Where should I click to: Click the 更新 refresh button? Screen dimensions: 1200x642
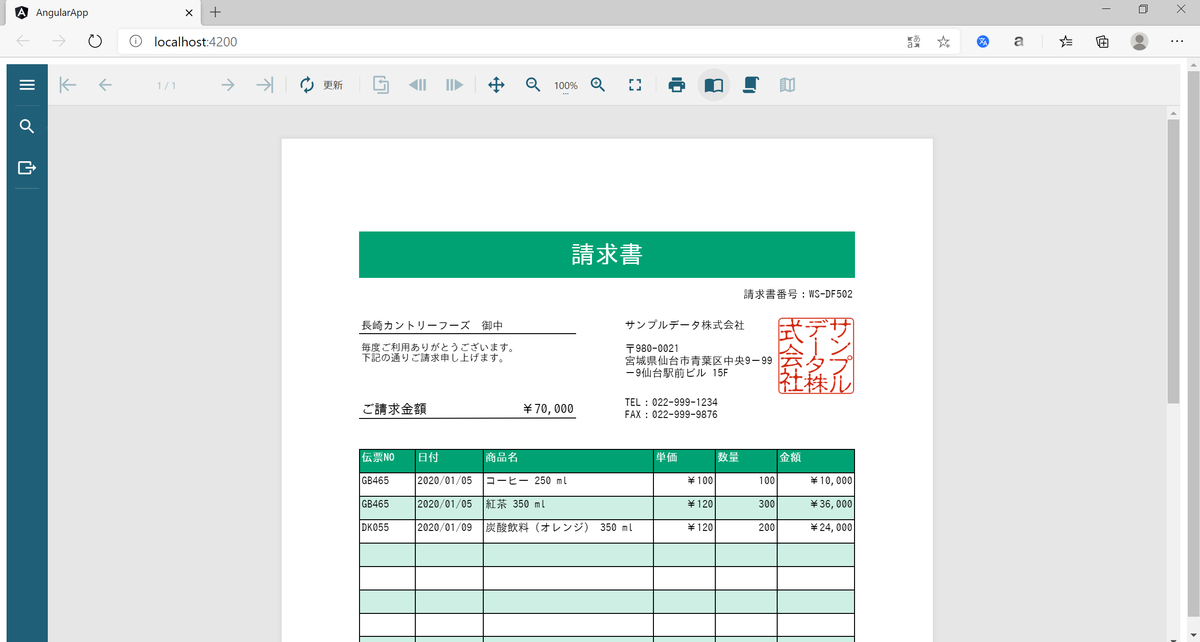click(x=321, y=85)
